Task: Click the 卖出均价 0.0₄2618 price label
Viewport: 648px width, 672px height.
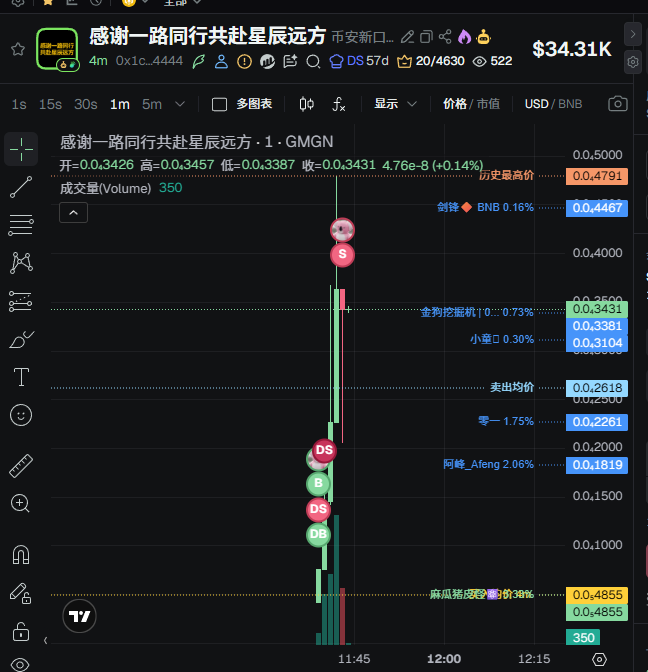Action: 597,388
